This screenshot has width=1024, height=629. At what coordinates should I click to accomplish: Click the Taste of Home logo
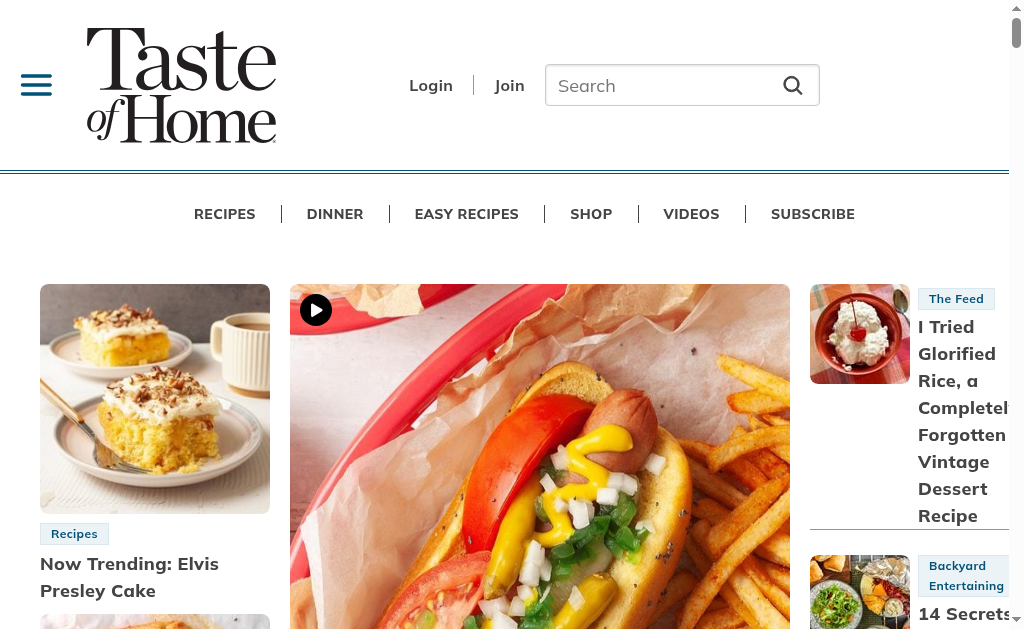point(182,85)
